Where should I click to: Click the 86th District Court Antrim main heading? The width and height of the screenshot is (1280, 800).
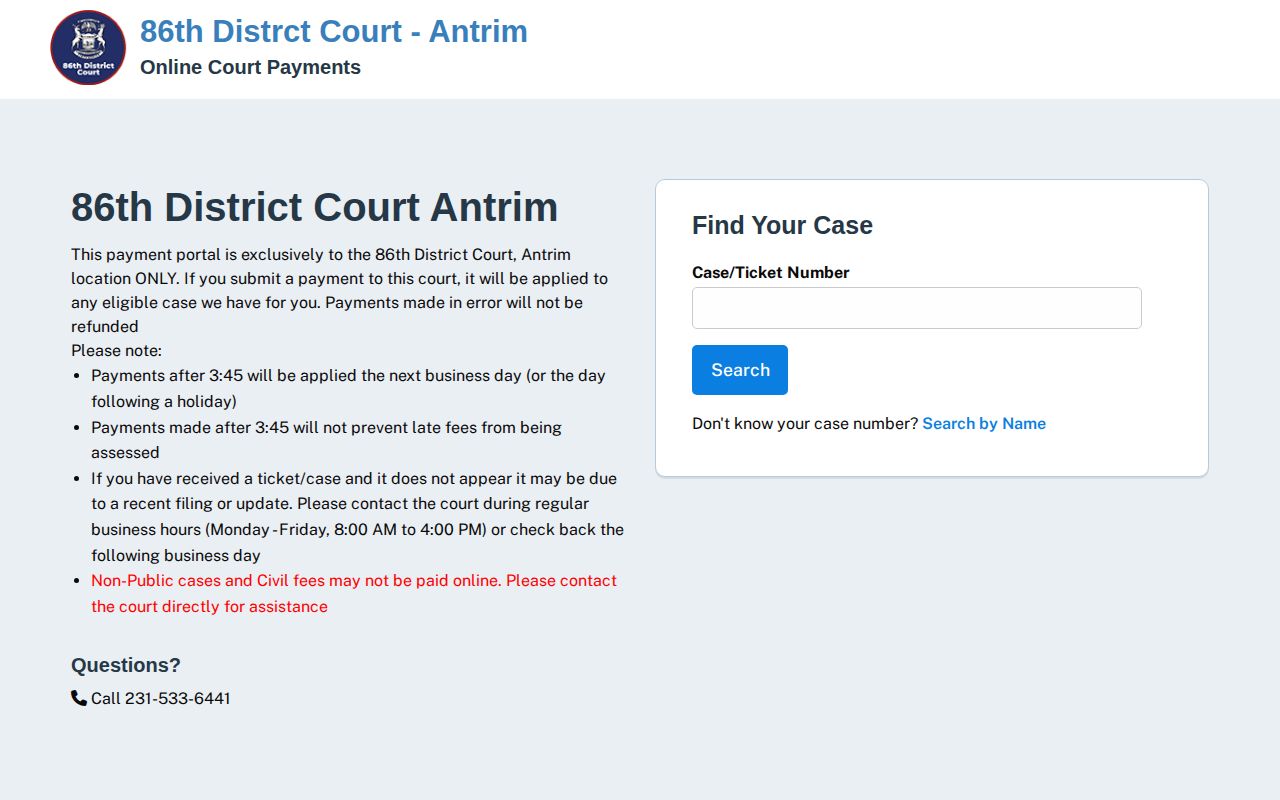(315, 207)
